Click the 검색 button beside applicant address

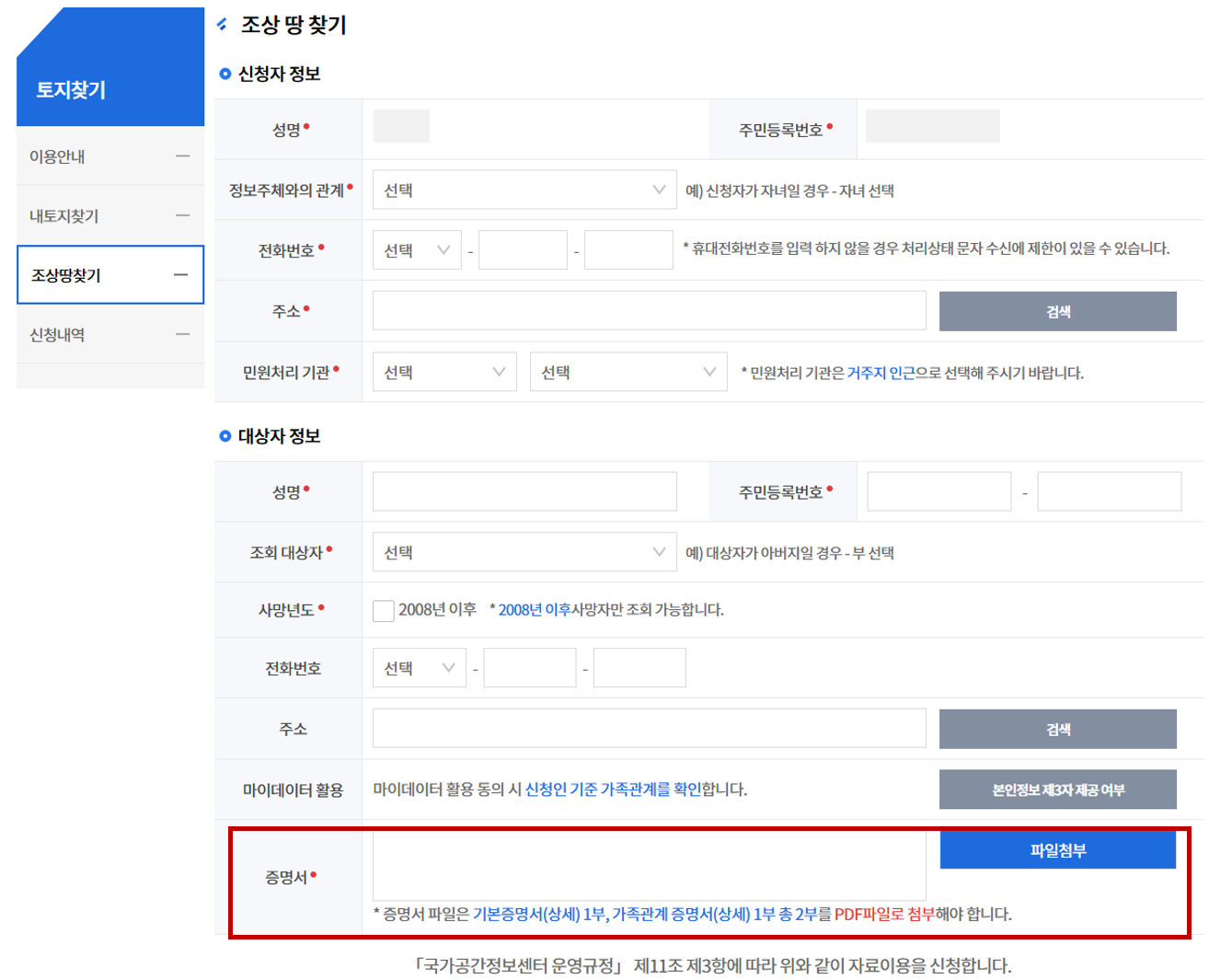tap(1056, 310)
